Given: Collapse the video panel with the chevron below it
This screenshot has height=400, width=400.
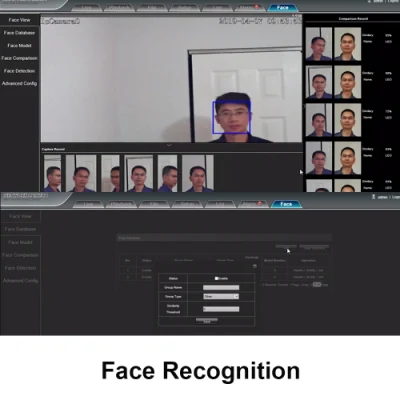Looking at the screenshot, I should [x=169, y=145].
